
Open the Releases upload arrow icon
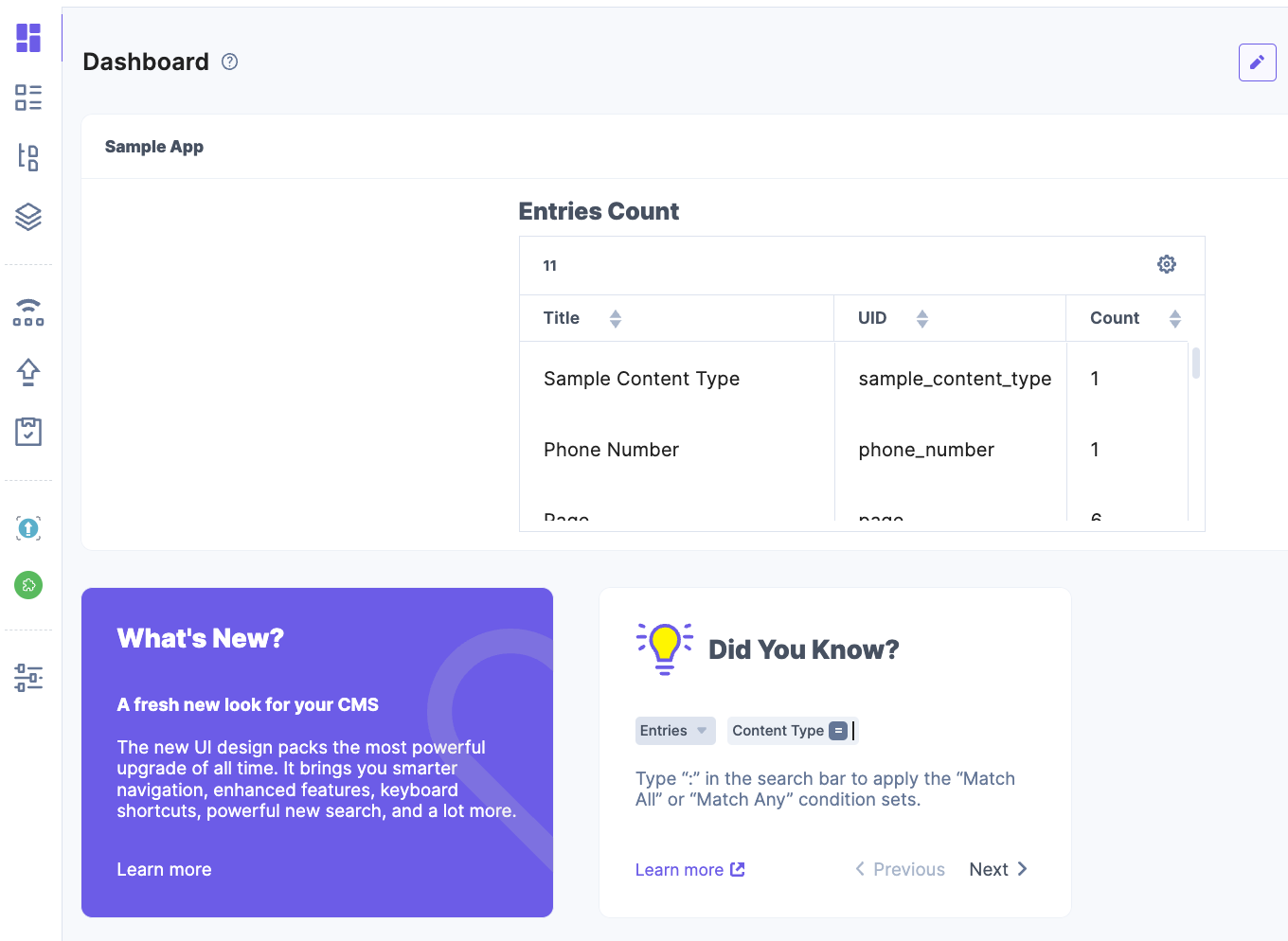[x=28, y=372]
